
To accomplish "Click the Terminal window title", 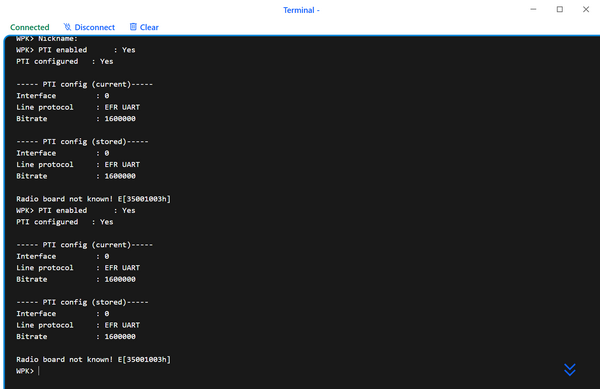I will pyautogui.click(x=301, y=10).
